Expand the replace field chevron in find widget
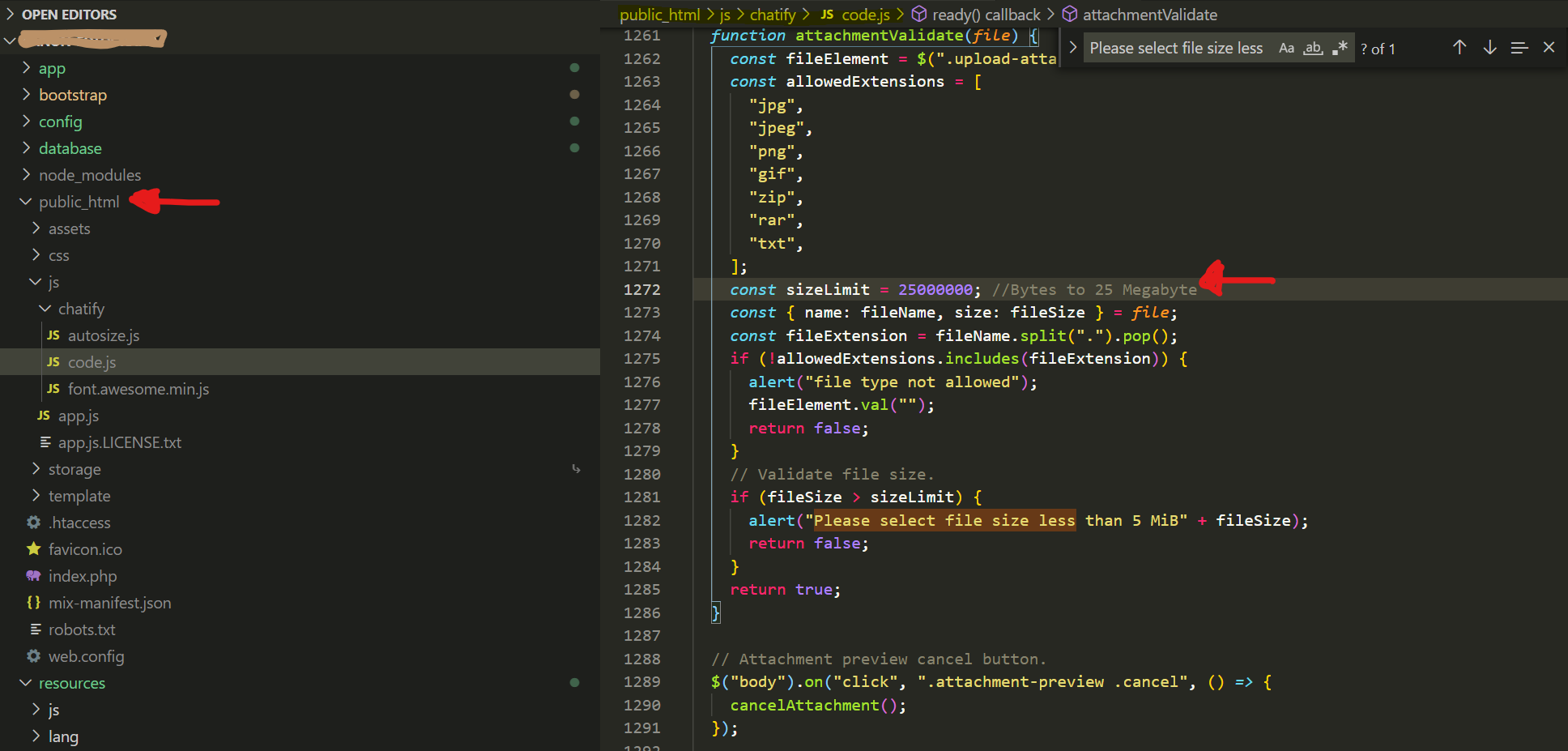The height and width of the screenshot is (751, 1568). (1075, 47)
